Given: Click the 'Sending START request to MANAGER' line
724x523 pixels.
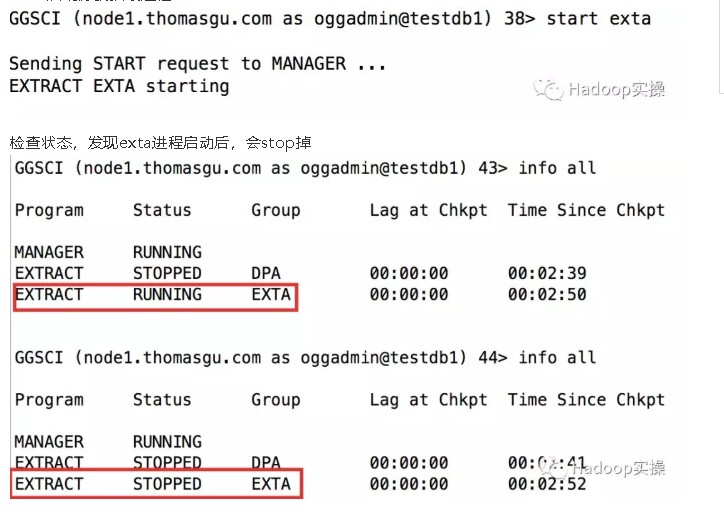Looking at the screenshot, I should (x=197, y=63).
